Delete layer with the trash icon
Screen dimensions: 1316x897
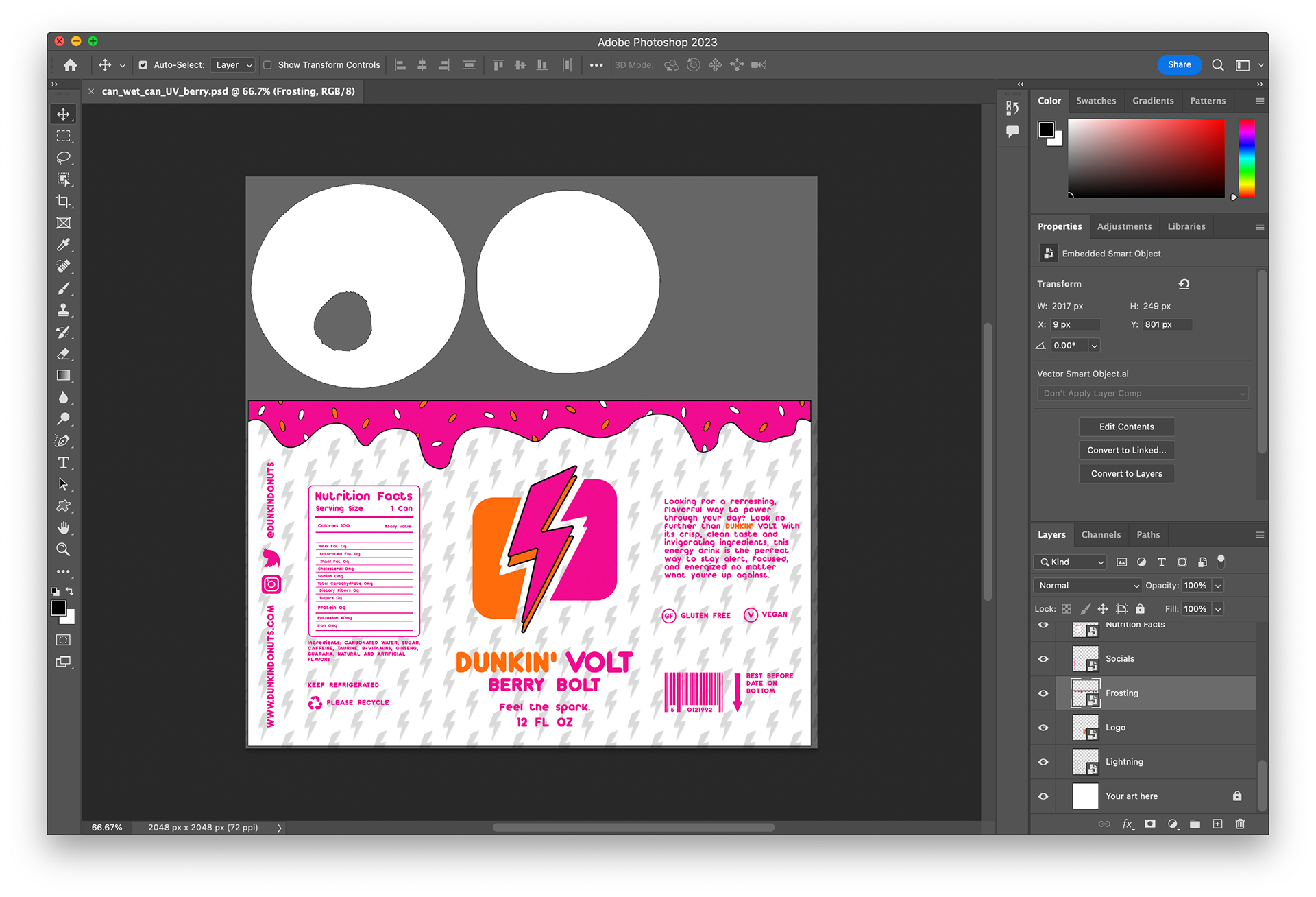[1240, 824]
